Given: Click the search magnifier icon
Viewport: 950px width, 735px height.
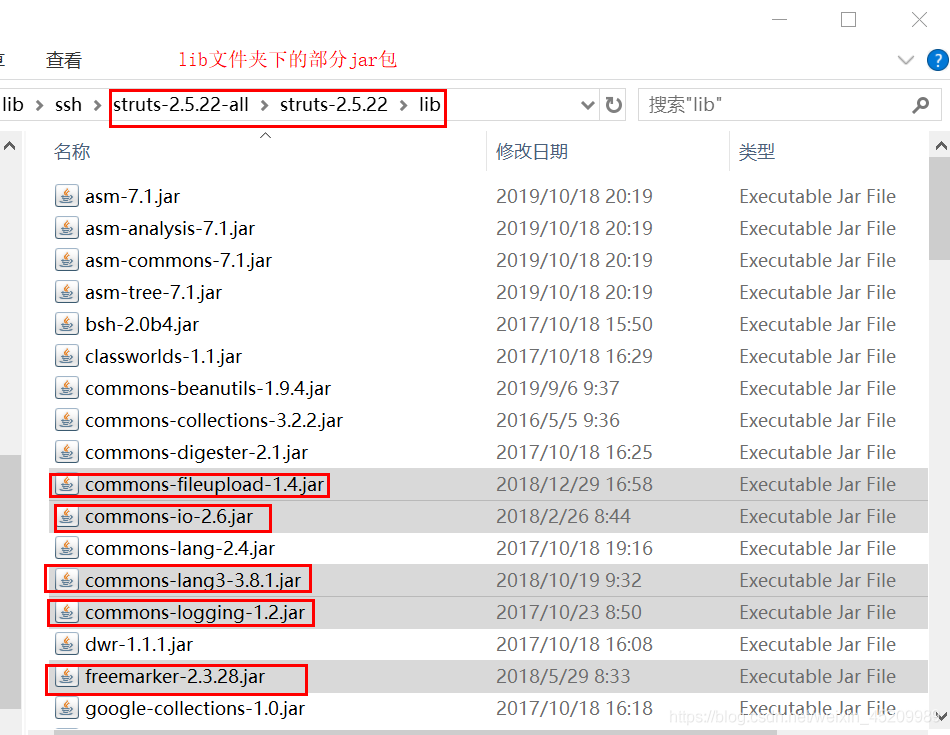Looking at the screenshot, I should (921, 104).
